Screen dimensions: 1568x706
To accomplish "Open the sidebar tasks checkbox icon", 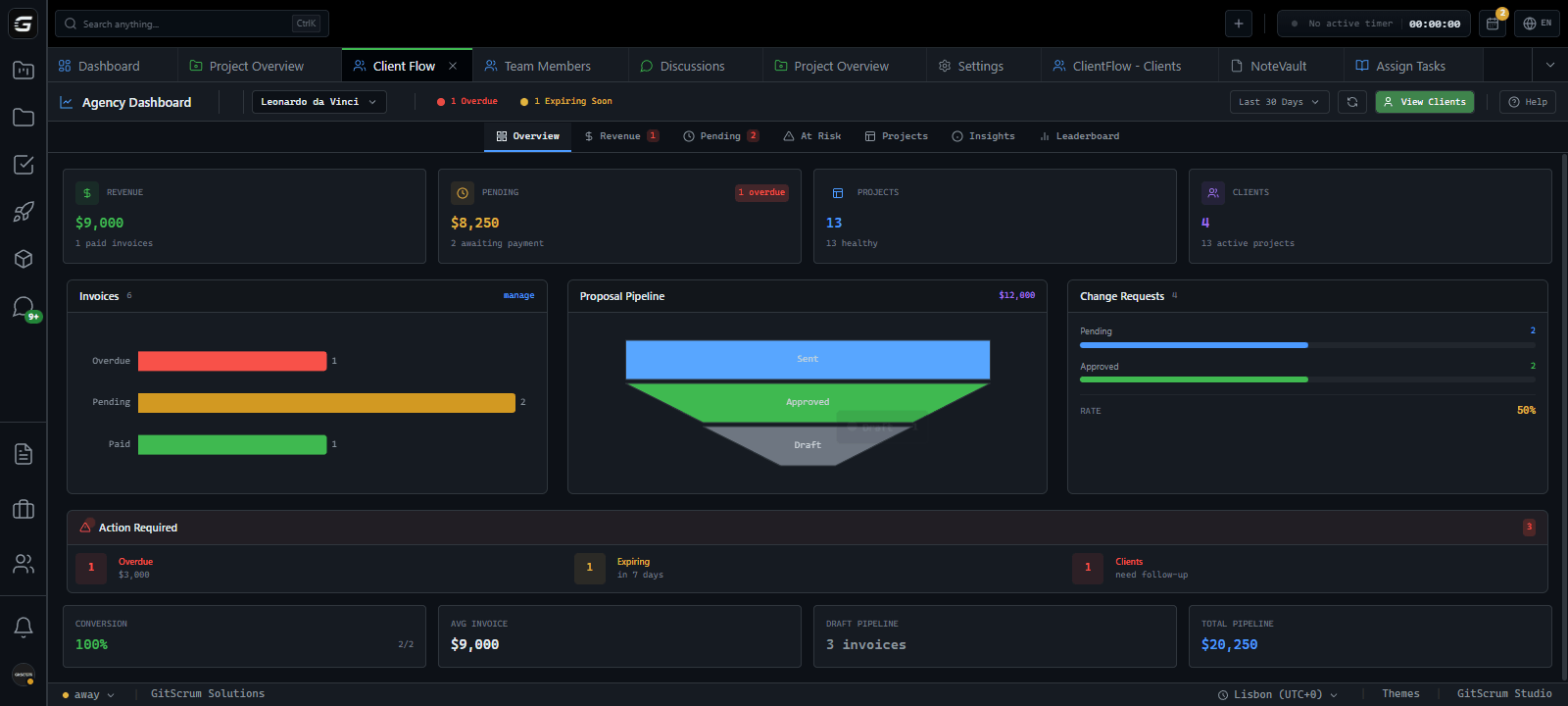I will [24, 165].
